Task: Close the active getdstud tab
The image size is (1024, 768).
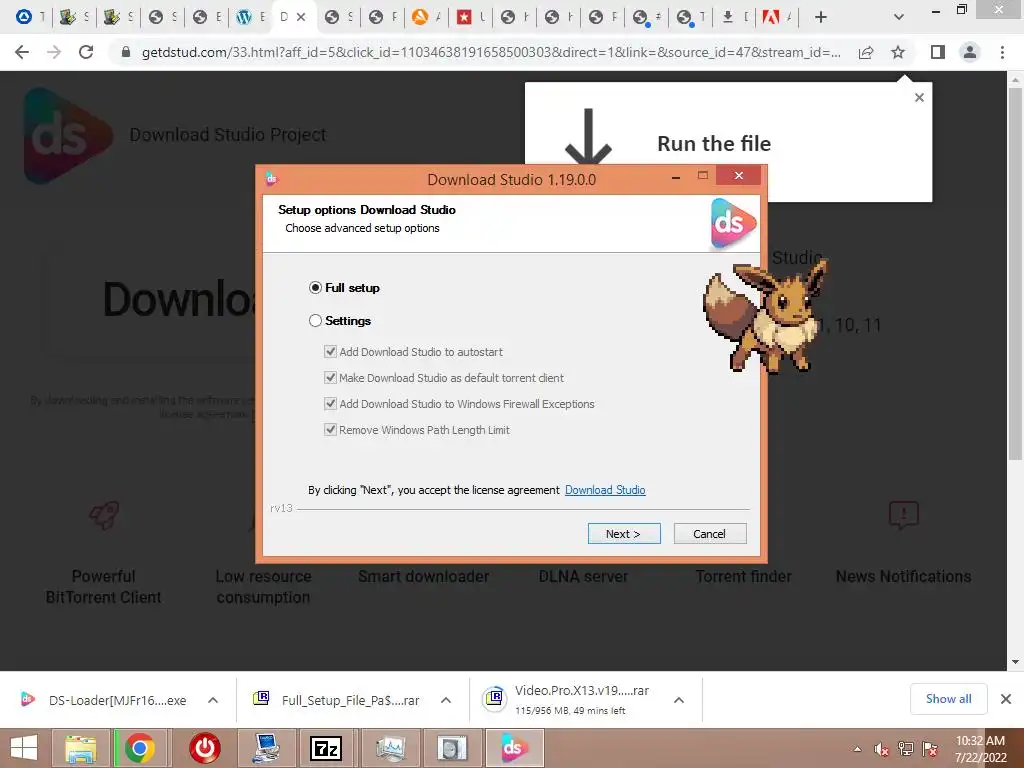Action: coord(301,17)
